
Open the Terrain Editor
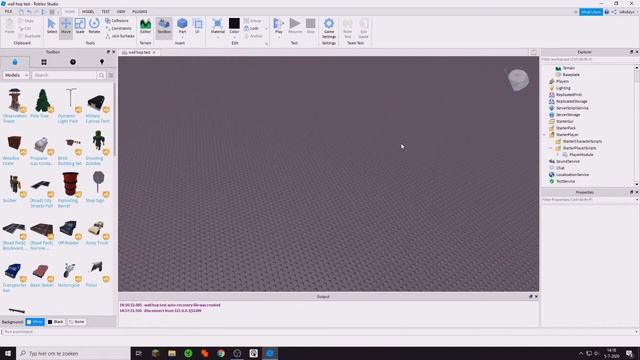145,26
